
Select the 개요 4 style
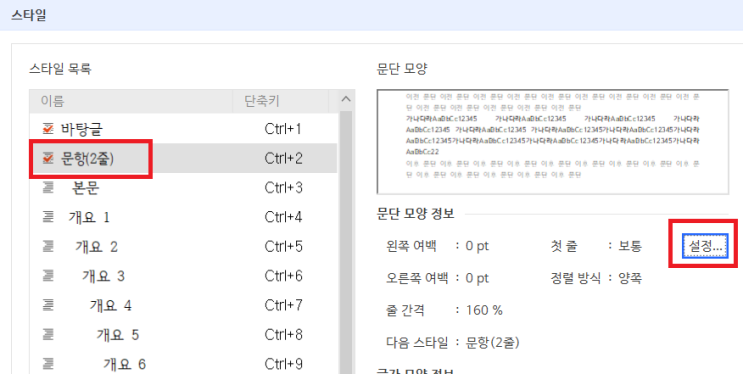click(x=183, y=305)
